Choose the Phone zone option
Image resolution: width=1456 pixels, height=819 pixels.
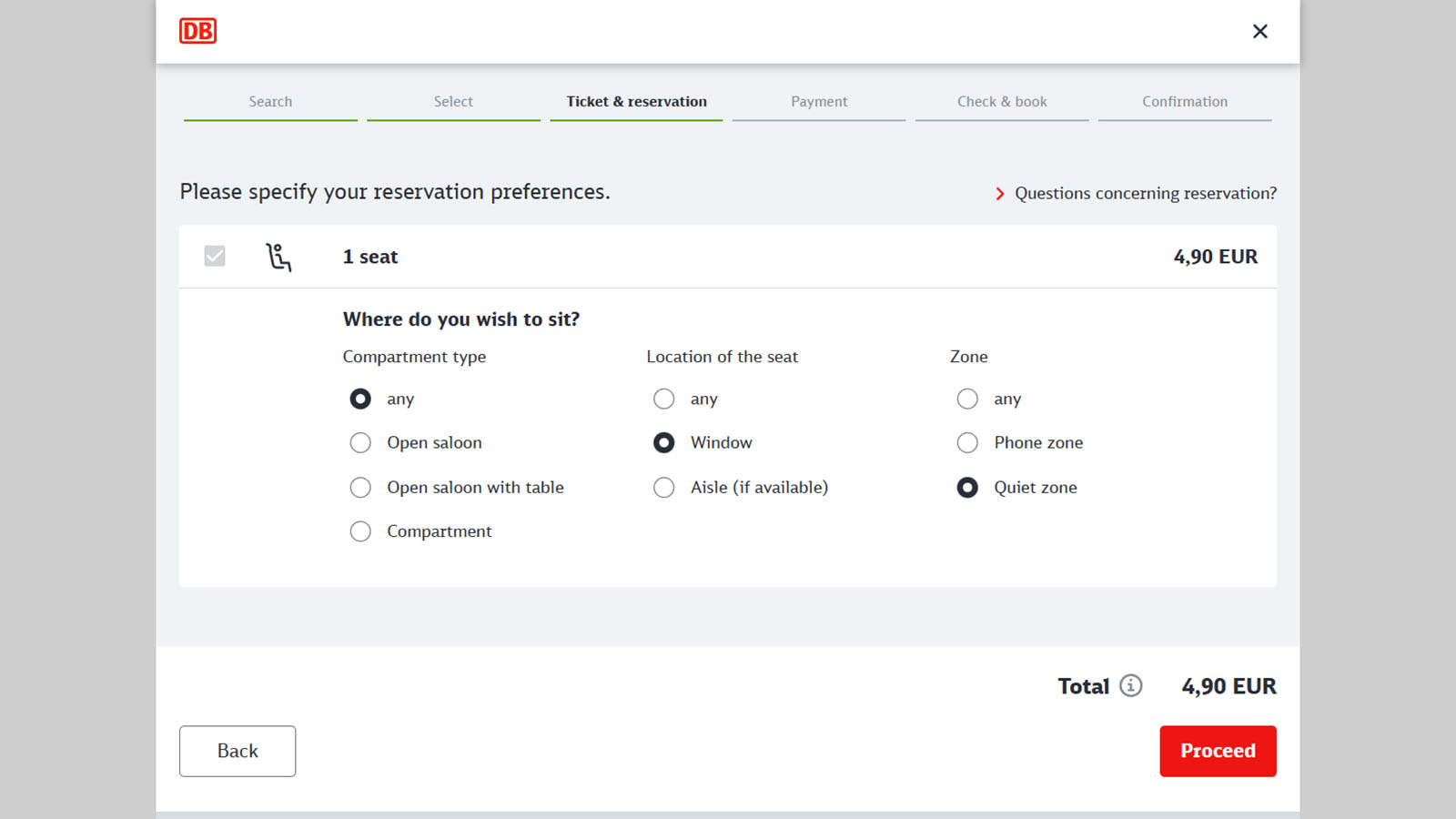[967, 442]
